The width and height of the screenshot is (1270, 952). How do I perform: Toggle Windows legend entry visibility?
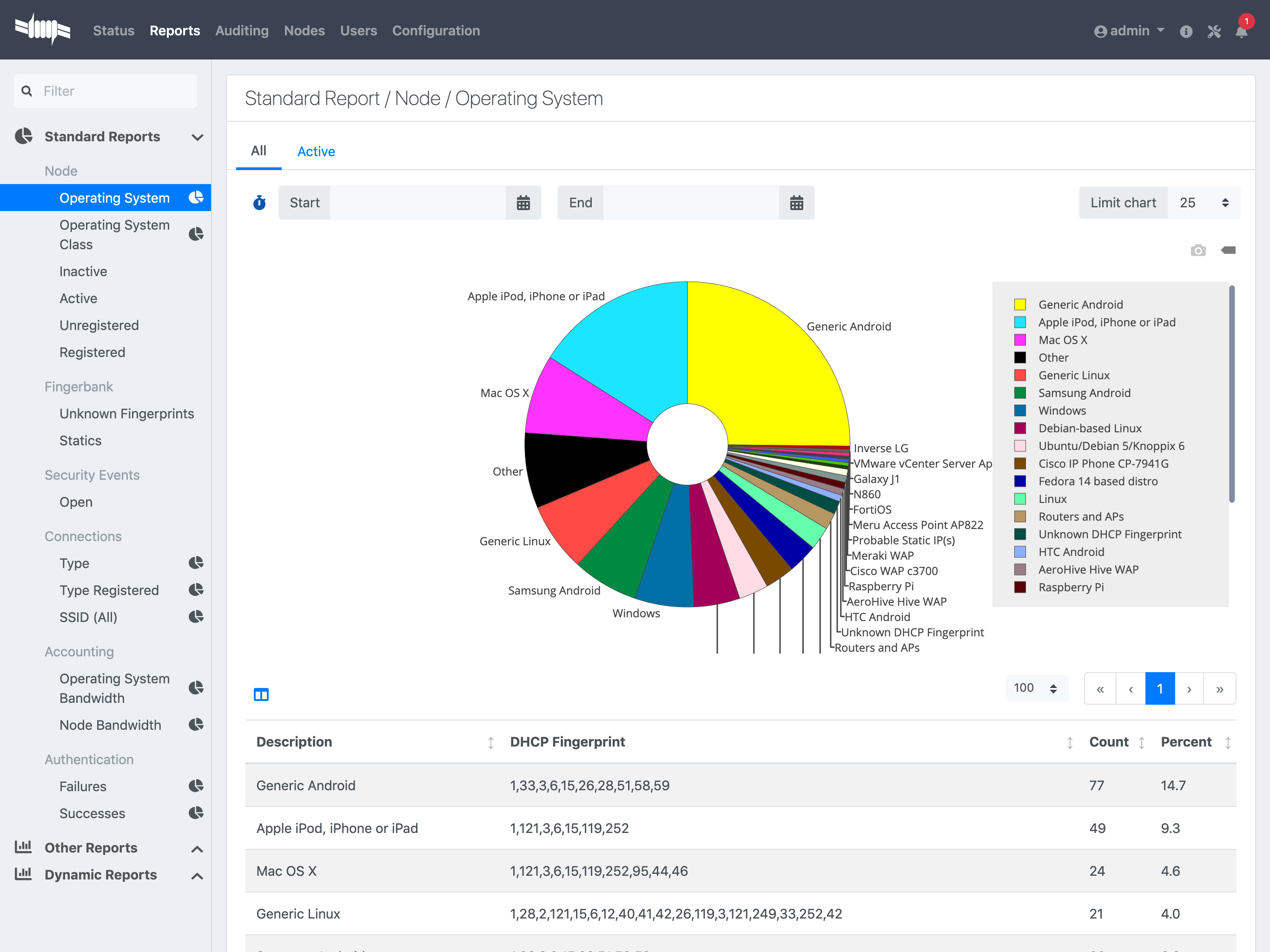(1050, 410)
